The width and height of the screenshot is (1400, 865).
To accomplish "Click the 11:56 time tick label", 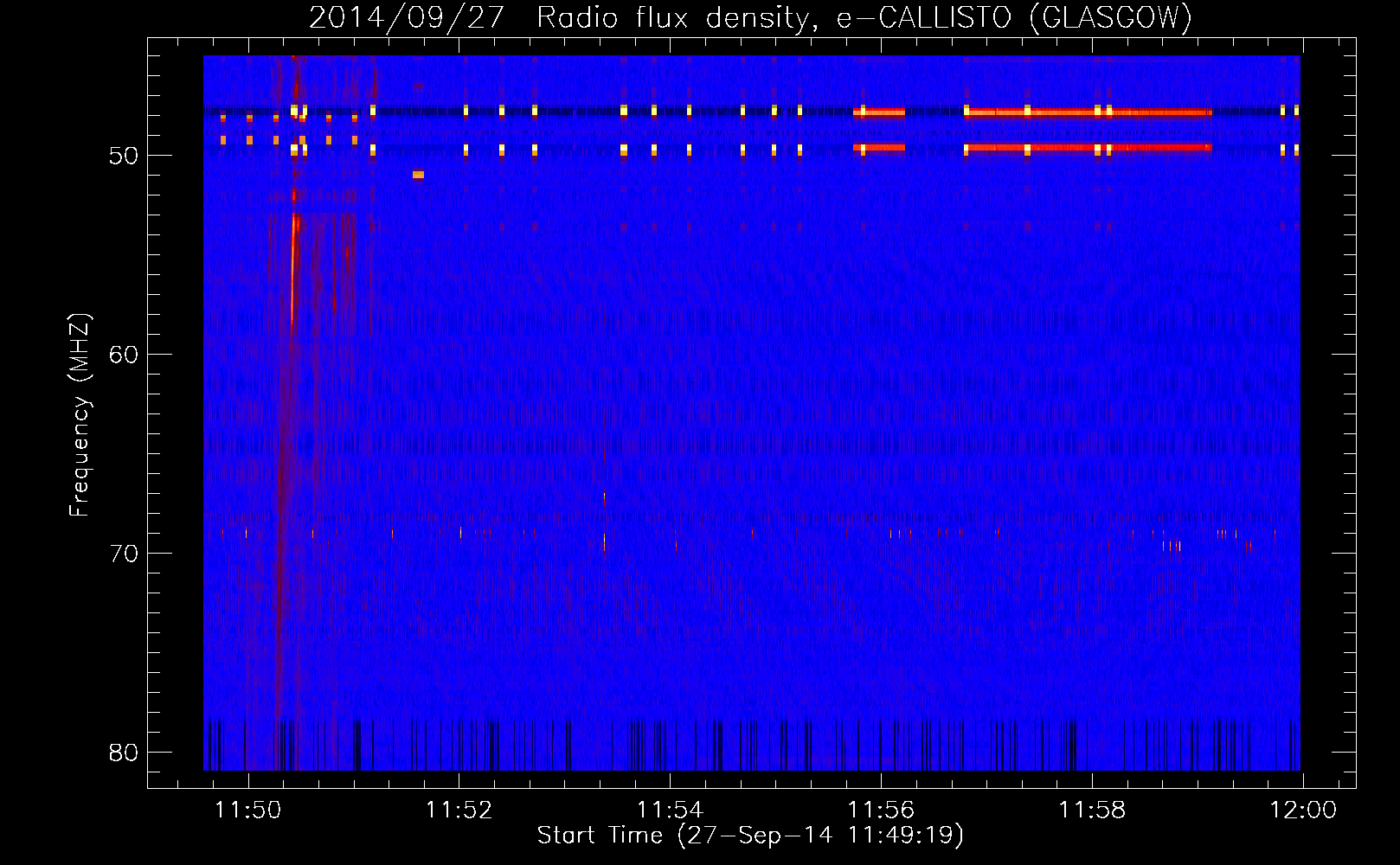I will (881, 811).
